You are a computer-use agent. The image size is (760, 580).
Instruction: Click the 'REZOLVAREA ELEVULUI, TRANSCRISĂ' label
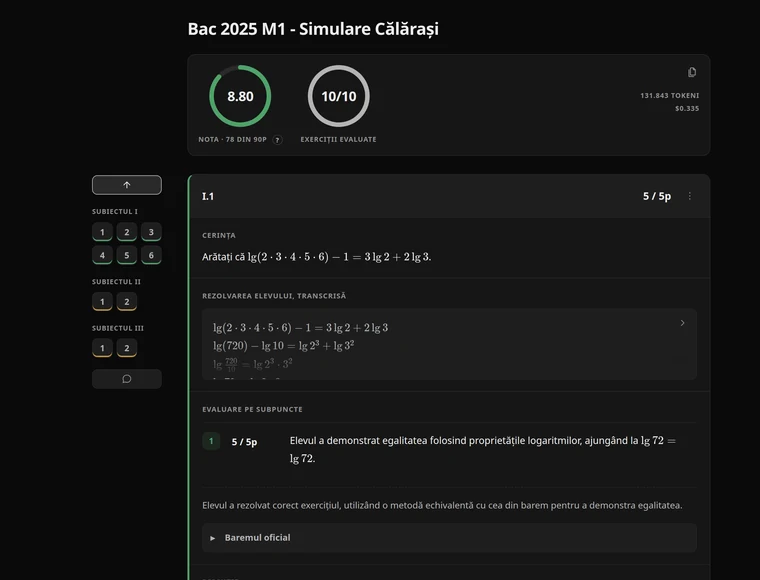pos(274,296)
